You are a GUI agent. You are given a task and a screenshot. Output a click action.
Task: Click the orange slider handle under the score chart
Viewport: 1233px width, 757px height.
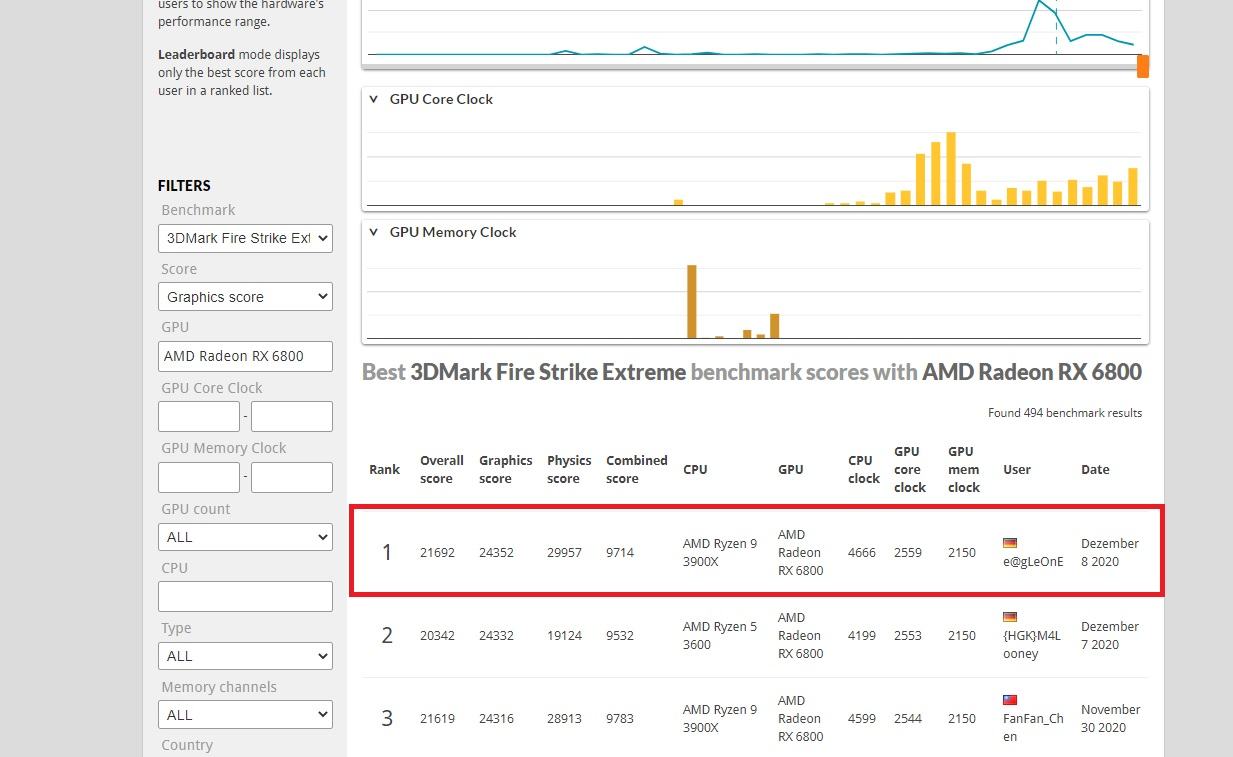tap(1143, 66)
